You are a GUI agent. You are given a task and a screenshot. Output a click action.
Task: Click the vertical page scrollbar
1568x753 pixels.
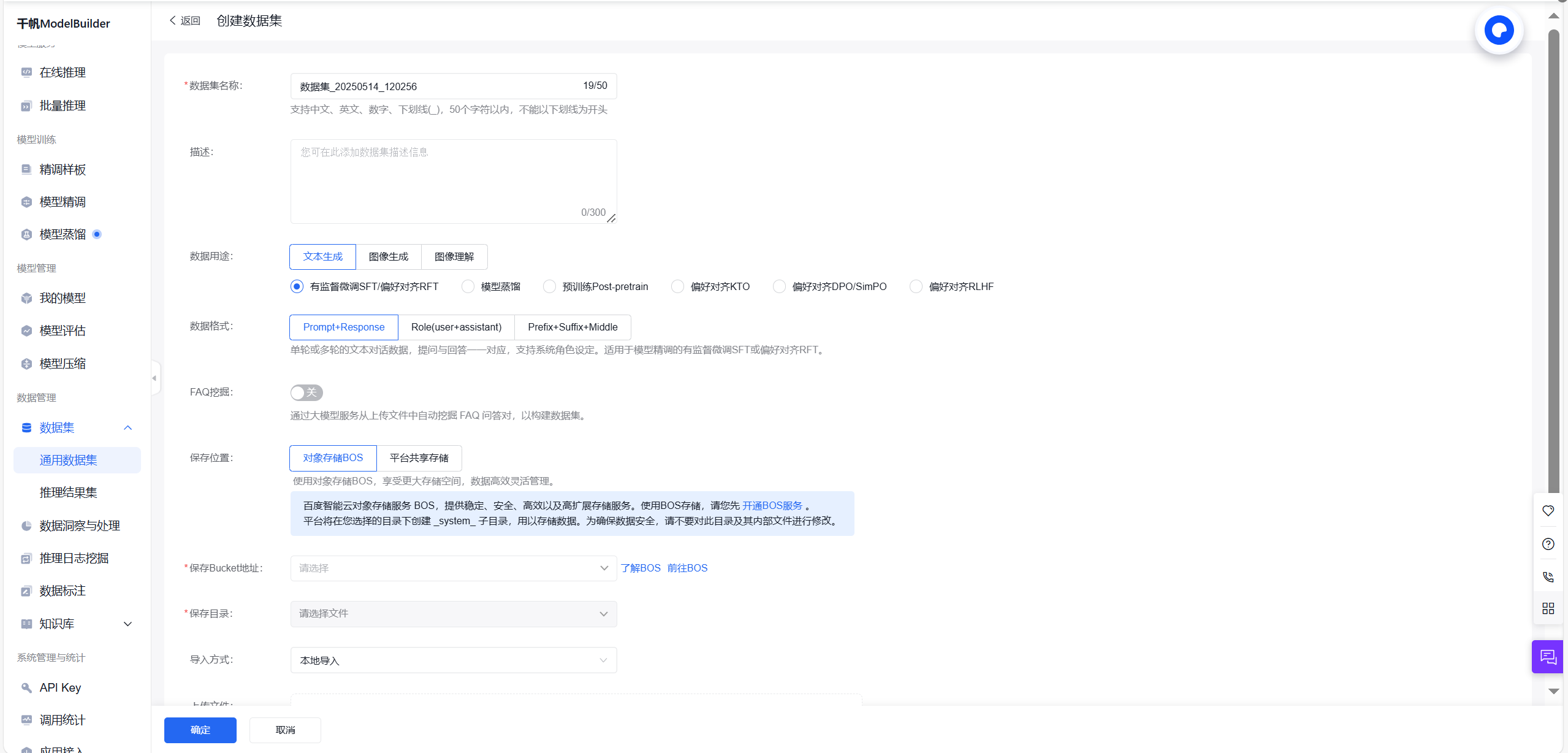[1553, 258]
